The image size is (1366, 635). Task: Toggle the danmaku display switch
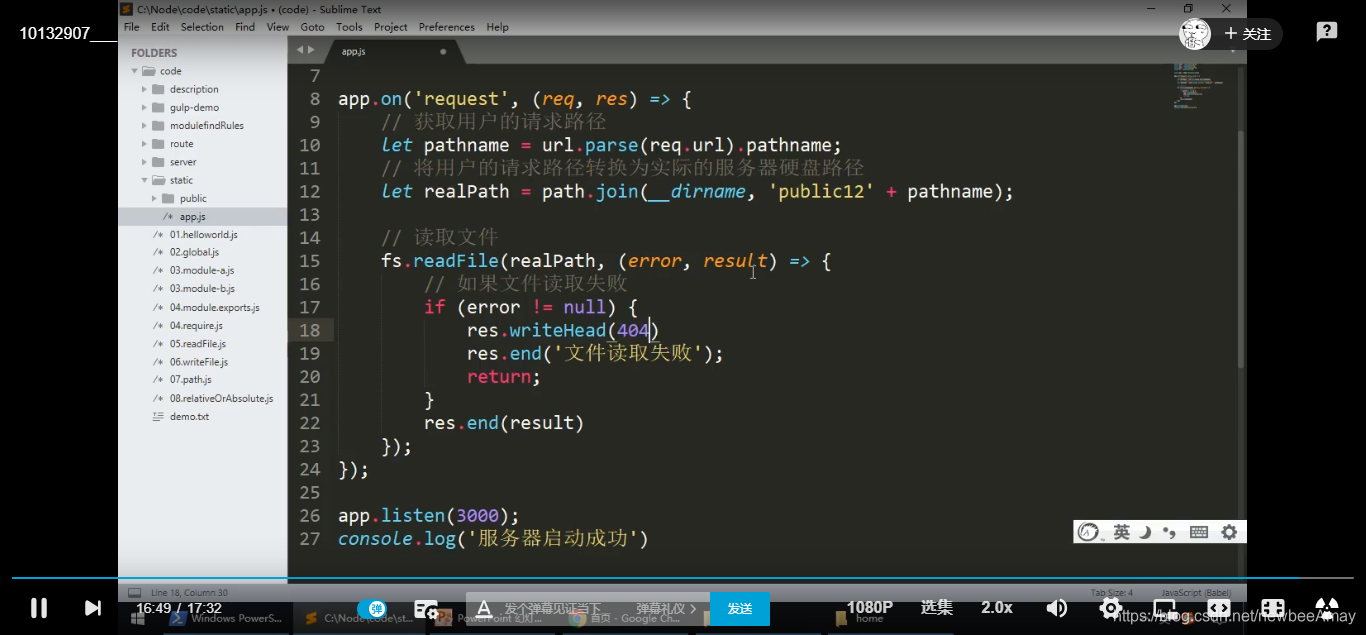click(372, 608)
